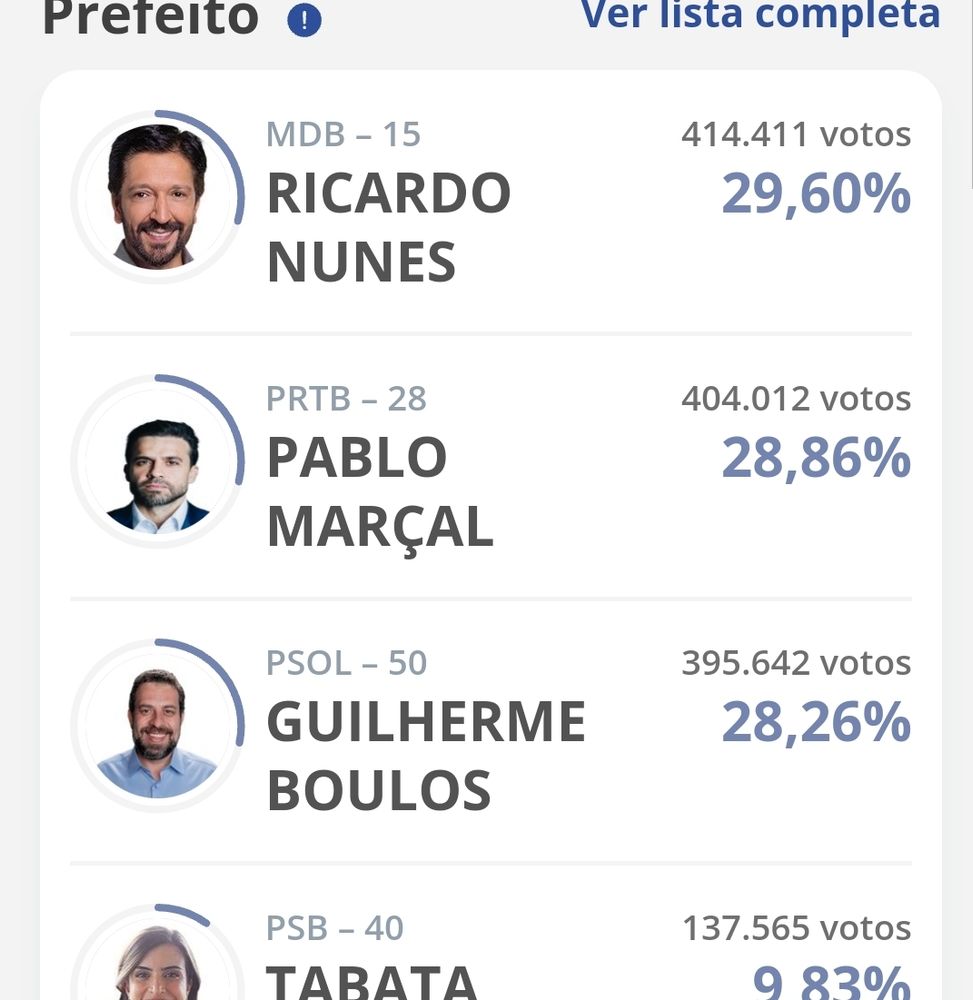973x1000 pixels.
Task: Click Guilherme Boulos's candidate photo
Action: (x=157, y=726)
